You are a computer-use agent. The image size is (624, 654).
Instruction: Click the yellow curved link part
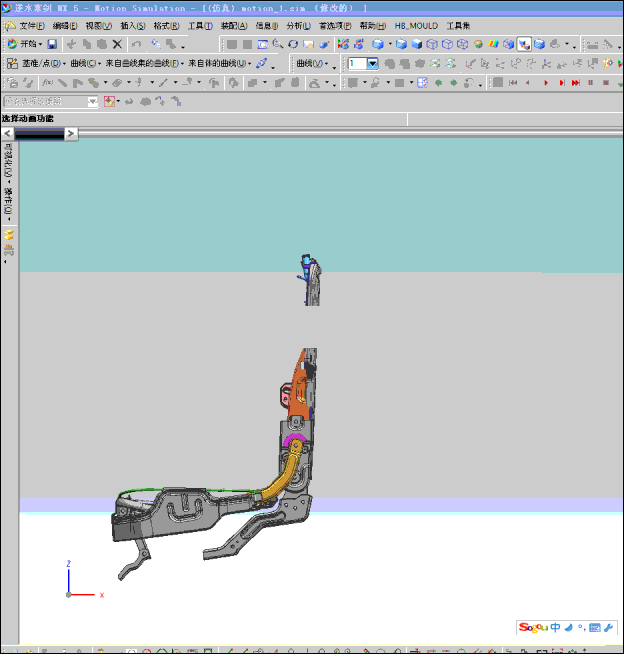click(282, 473)
